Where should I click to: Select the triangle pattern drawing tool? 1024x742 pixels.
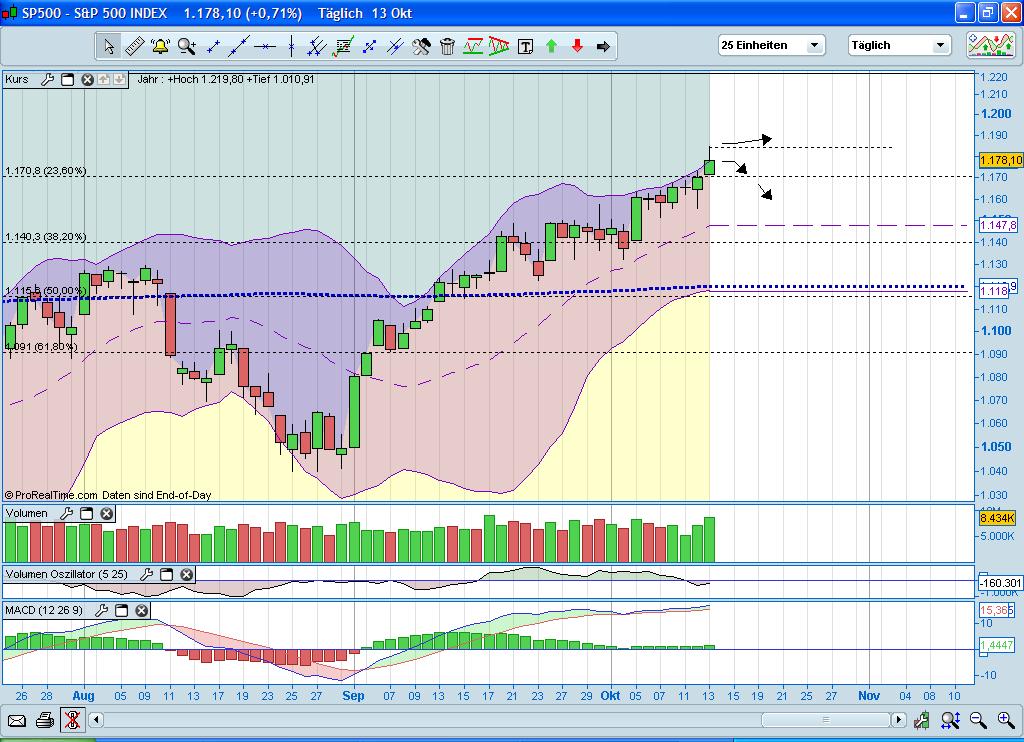[x=498, y=46]
